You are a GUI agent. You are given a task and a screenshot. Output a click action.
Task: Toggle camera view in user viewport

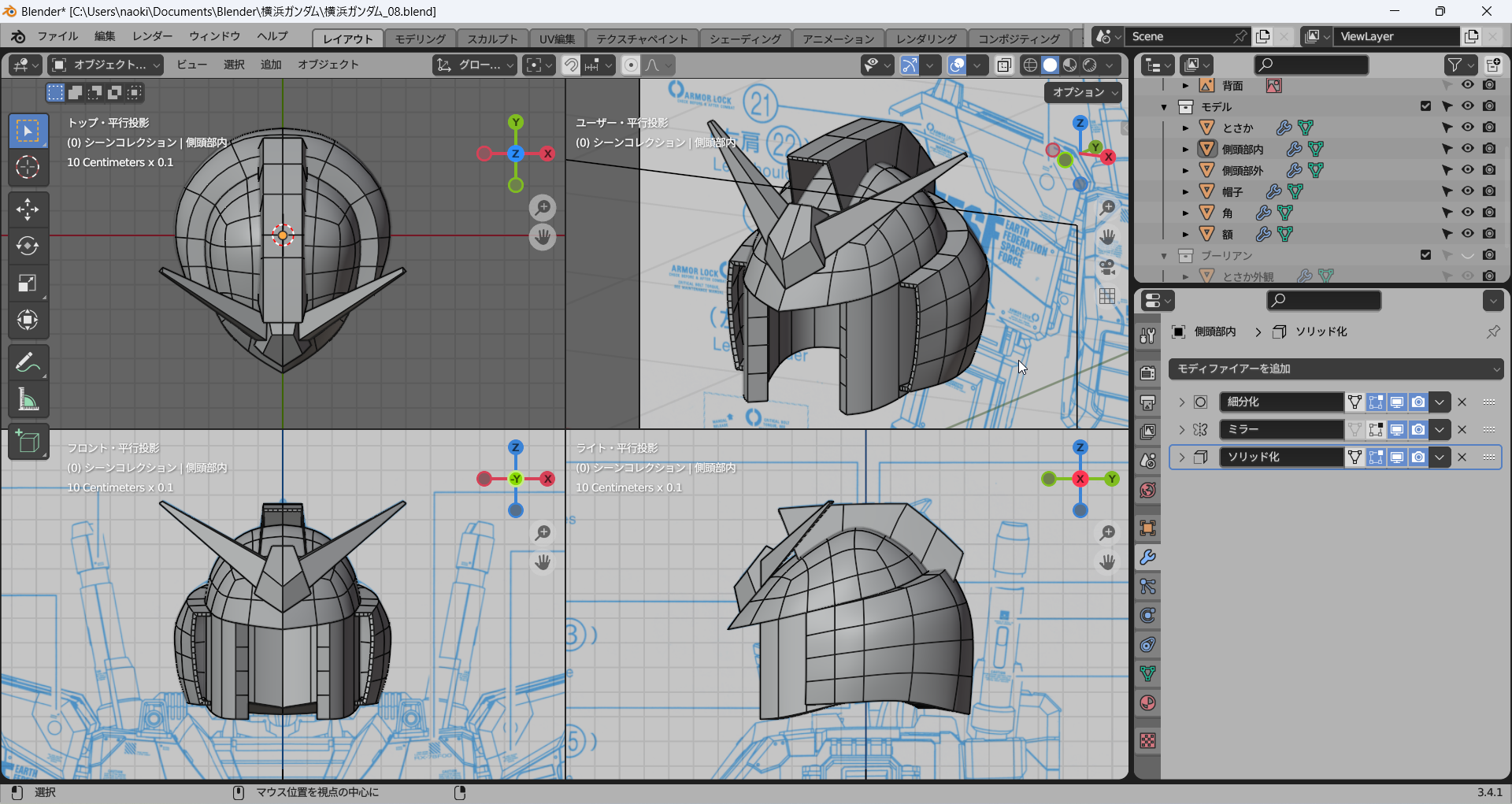coord(1107,267)
